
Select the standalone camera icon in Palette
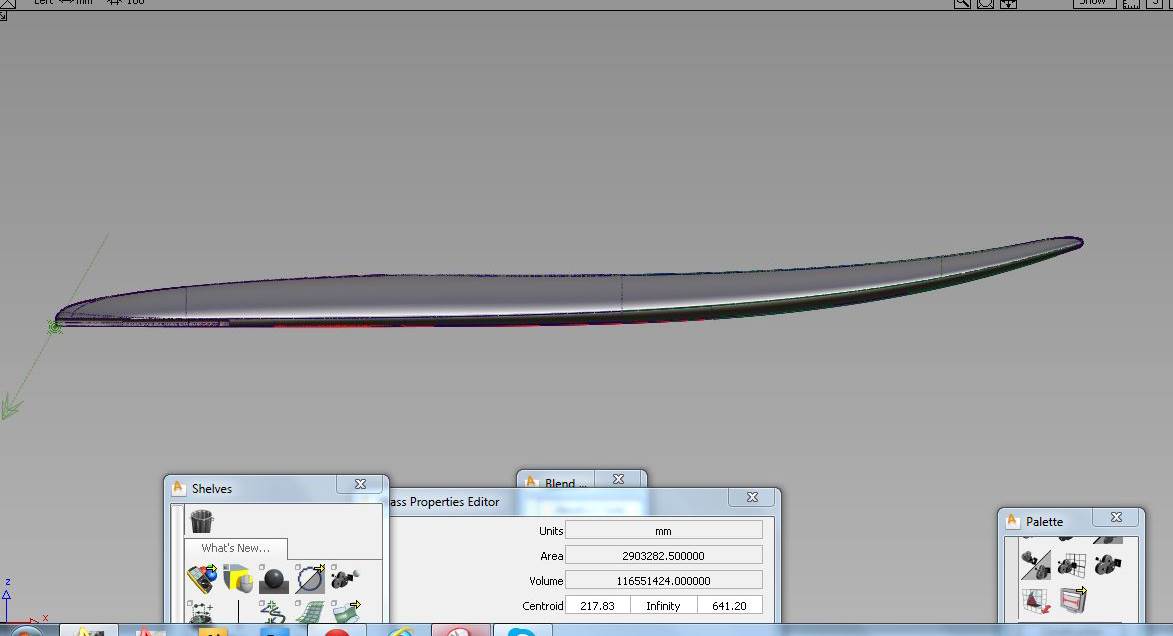point(1106,565)
